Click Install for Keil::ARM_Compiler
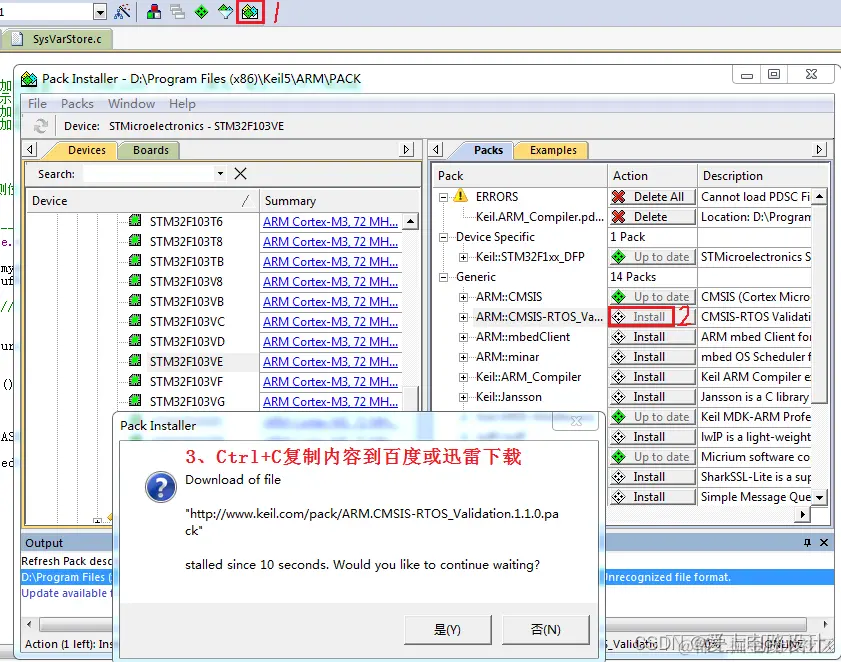The image size is (841, 662). click(652, 377)
